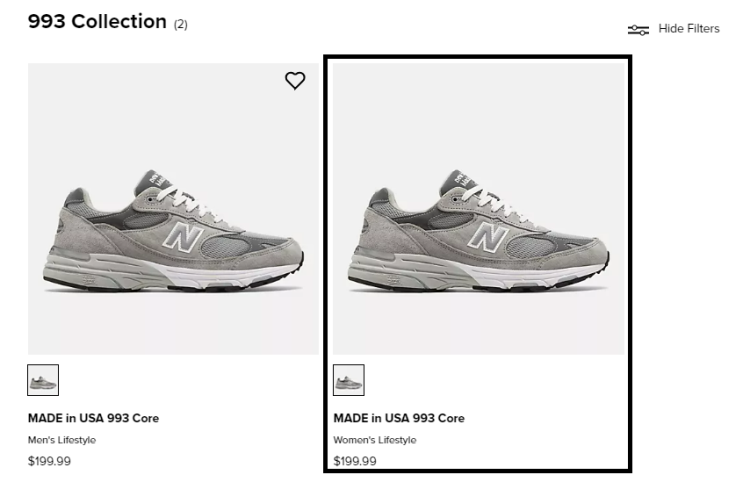
Task: Click the Women's Lifestyle category text
Action: (375, 440)
